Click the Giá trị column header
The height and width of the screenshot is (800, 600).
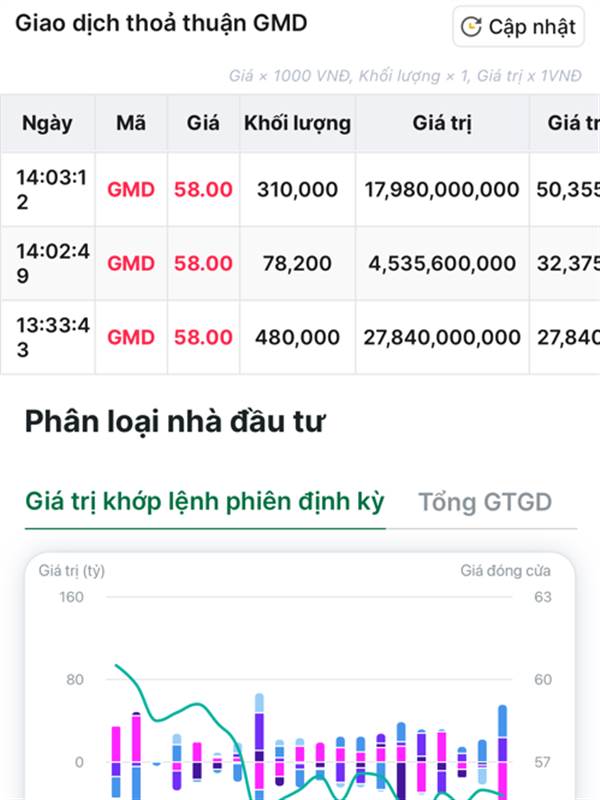pyautogui.click(x=442, y=123)
